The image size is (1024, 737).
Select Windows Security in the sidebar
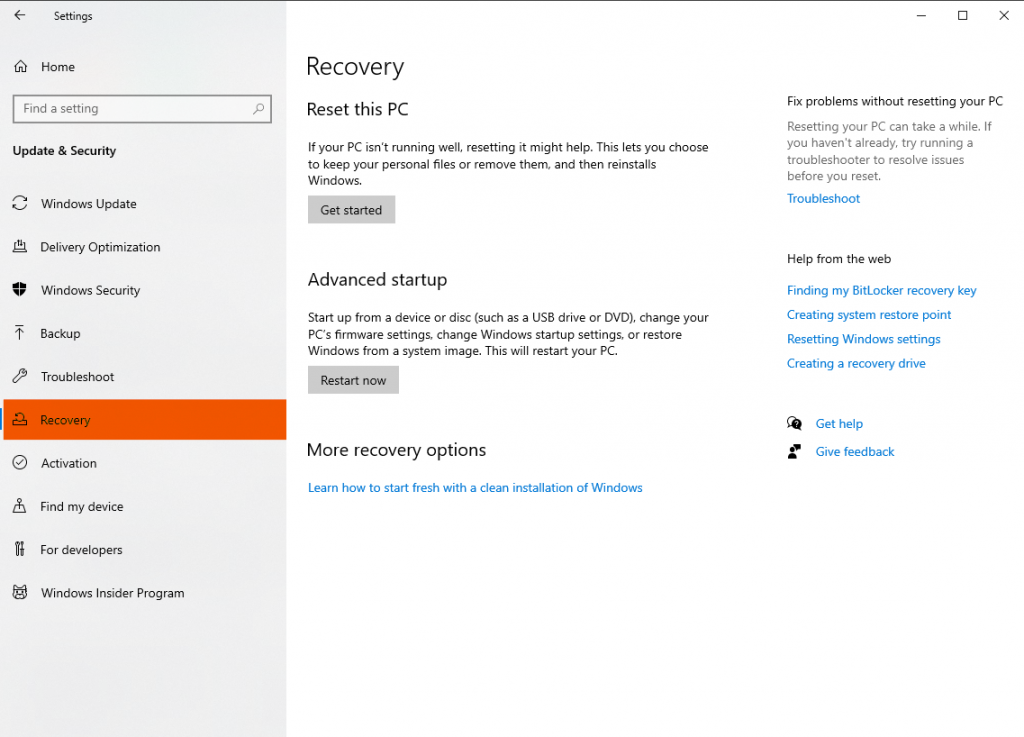(144, 290)
